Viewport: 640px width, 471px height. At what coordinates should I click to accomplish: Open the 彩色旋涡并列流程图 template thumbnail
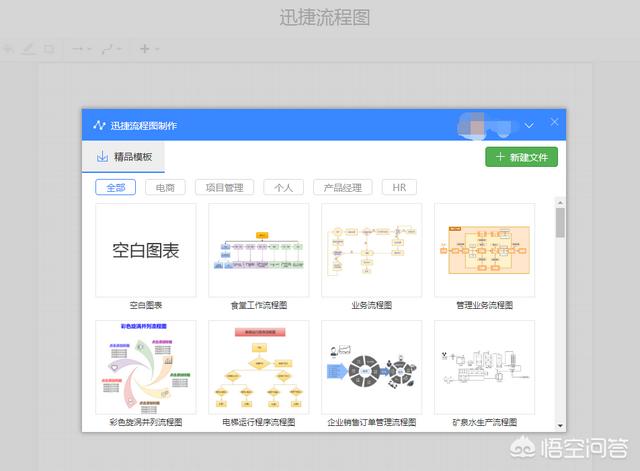pos(146,367)
